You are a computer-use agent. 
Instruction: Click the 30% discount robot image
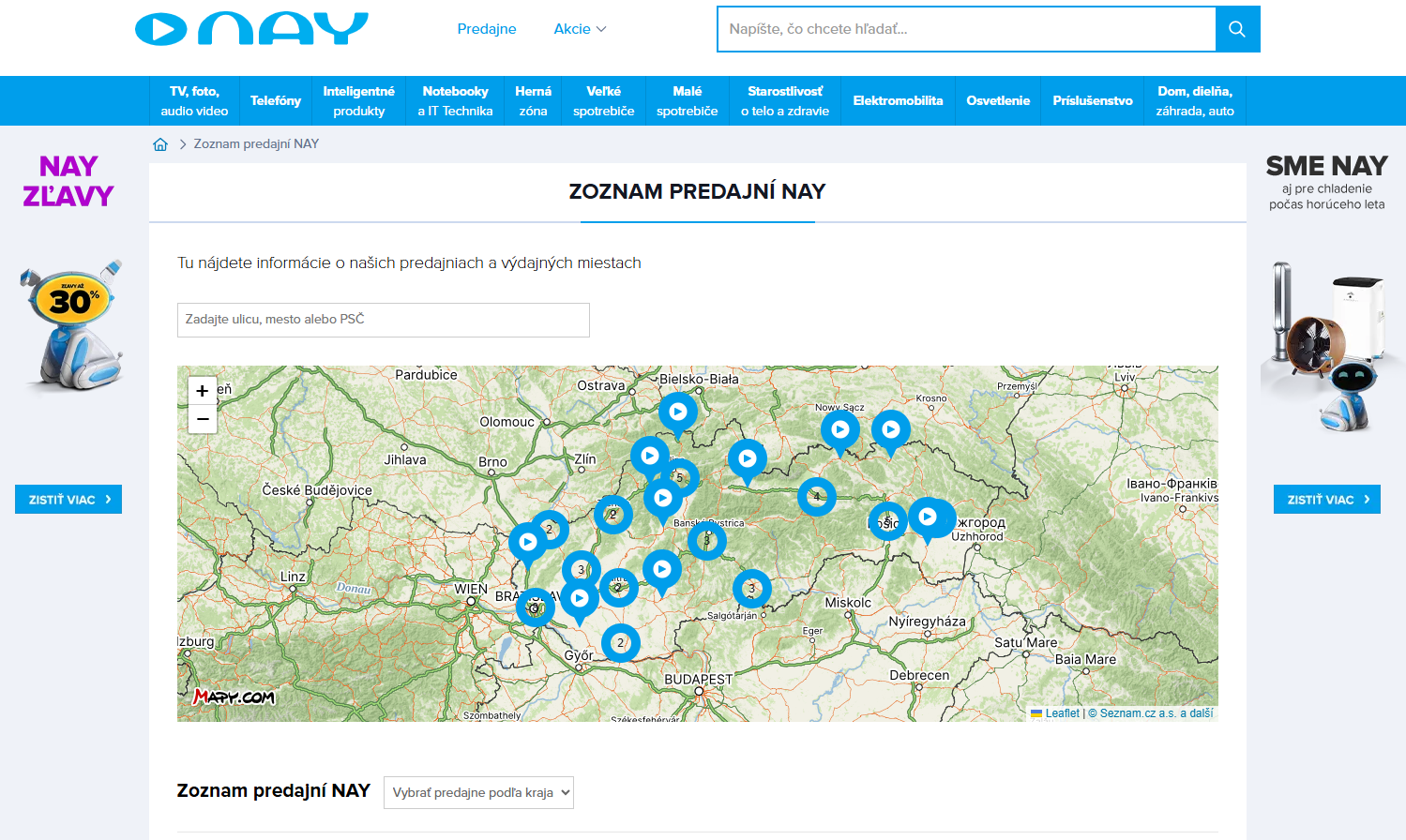click(71, 325)
